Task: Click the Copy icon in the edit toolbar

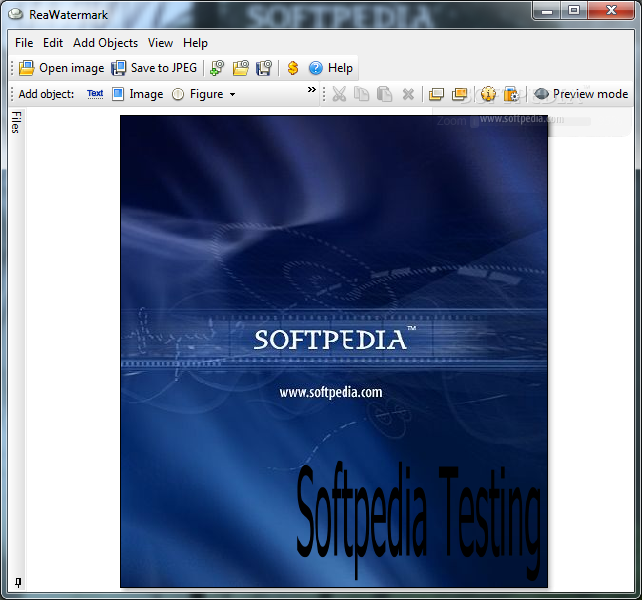Action: [362, 94]
